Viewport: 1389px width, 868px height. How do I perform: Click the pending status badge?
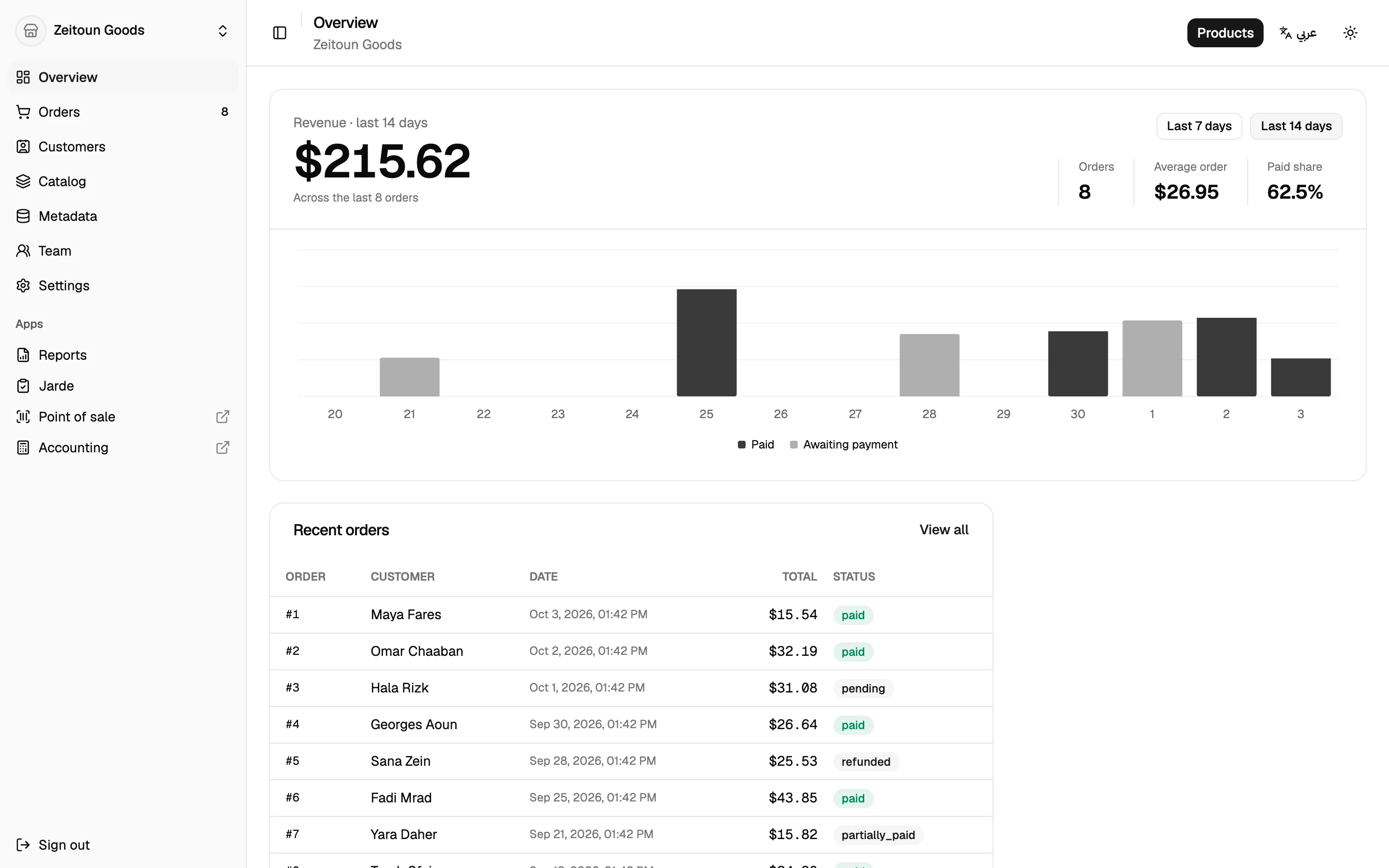(x=863, y=688)
